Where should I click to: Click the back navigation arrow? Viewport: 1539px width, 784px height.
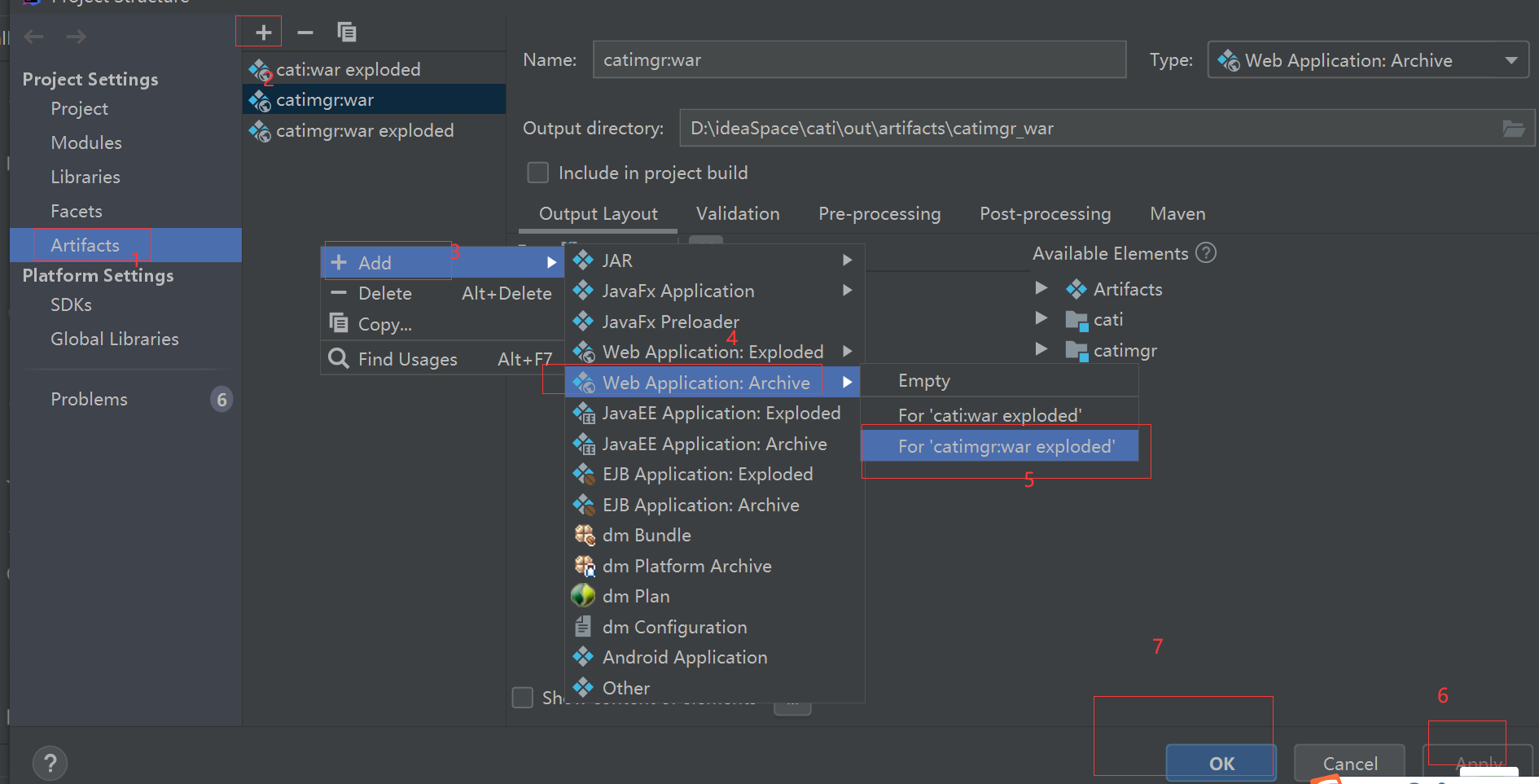tap(34, 37)
